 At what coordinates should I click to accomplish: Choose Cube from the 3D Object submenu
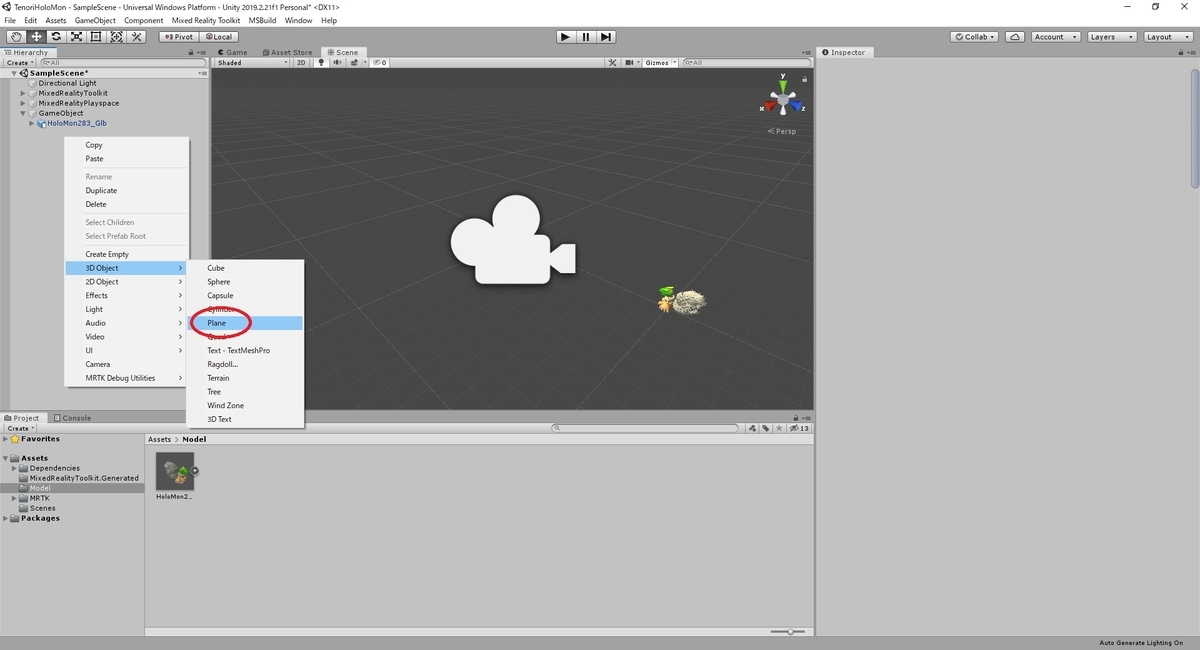click(x=245, y=268)
